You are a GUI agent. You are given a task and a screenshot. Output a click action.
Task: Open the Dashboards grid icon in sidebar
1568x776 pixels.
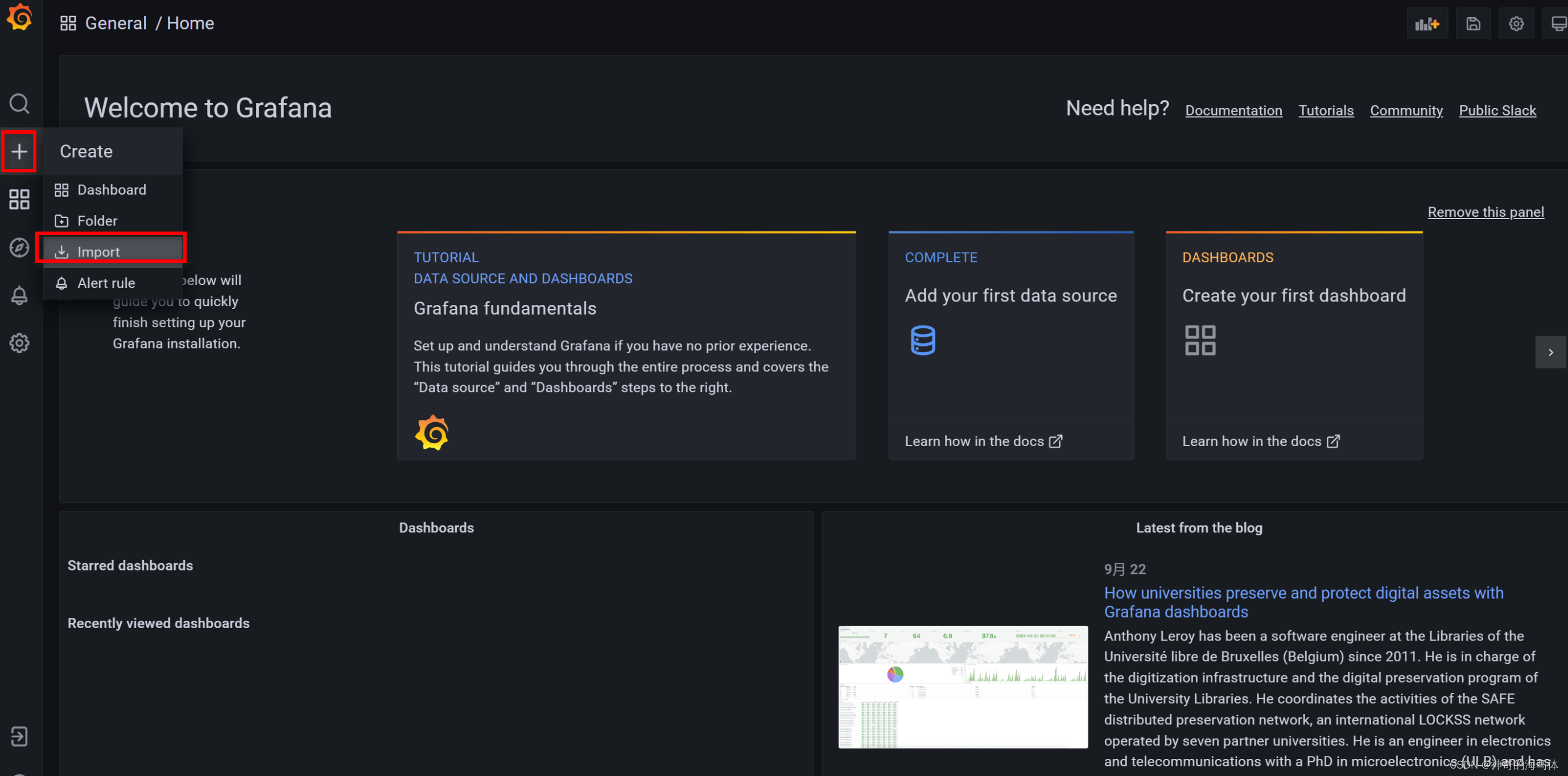(x=19, y=199)
